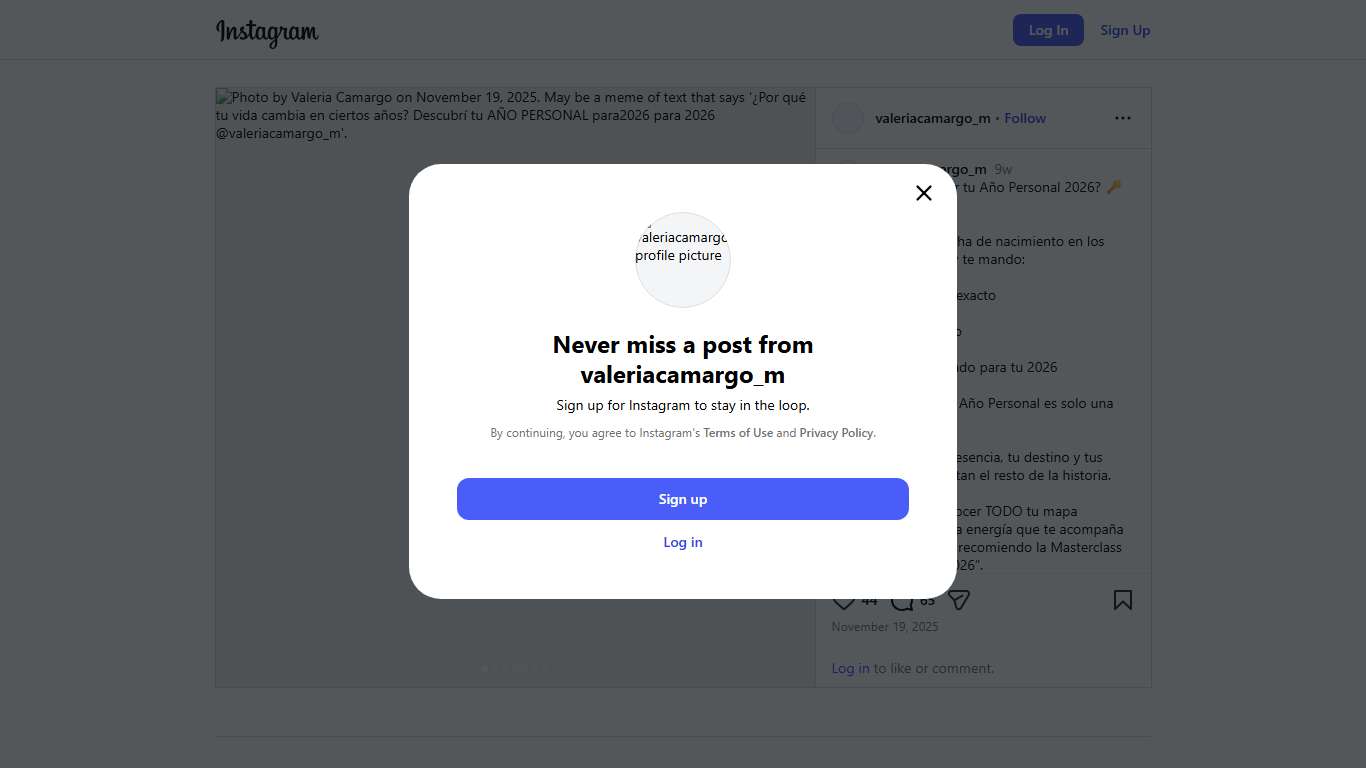Image resolution: width=1366 pixels, height=768 pixels.
Task: Follow valeriacamargo_m via the Follow link
Action: pyautogui.click(x=1025, y=118)
